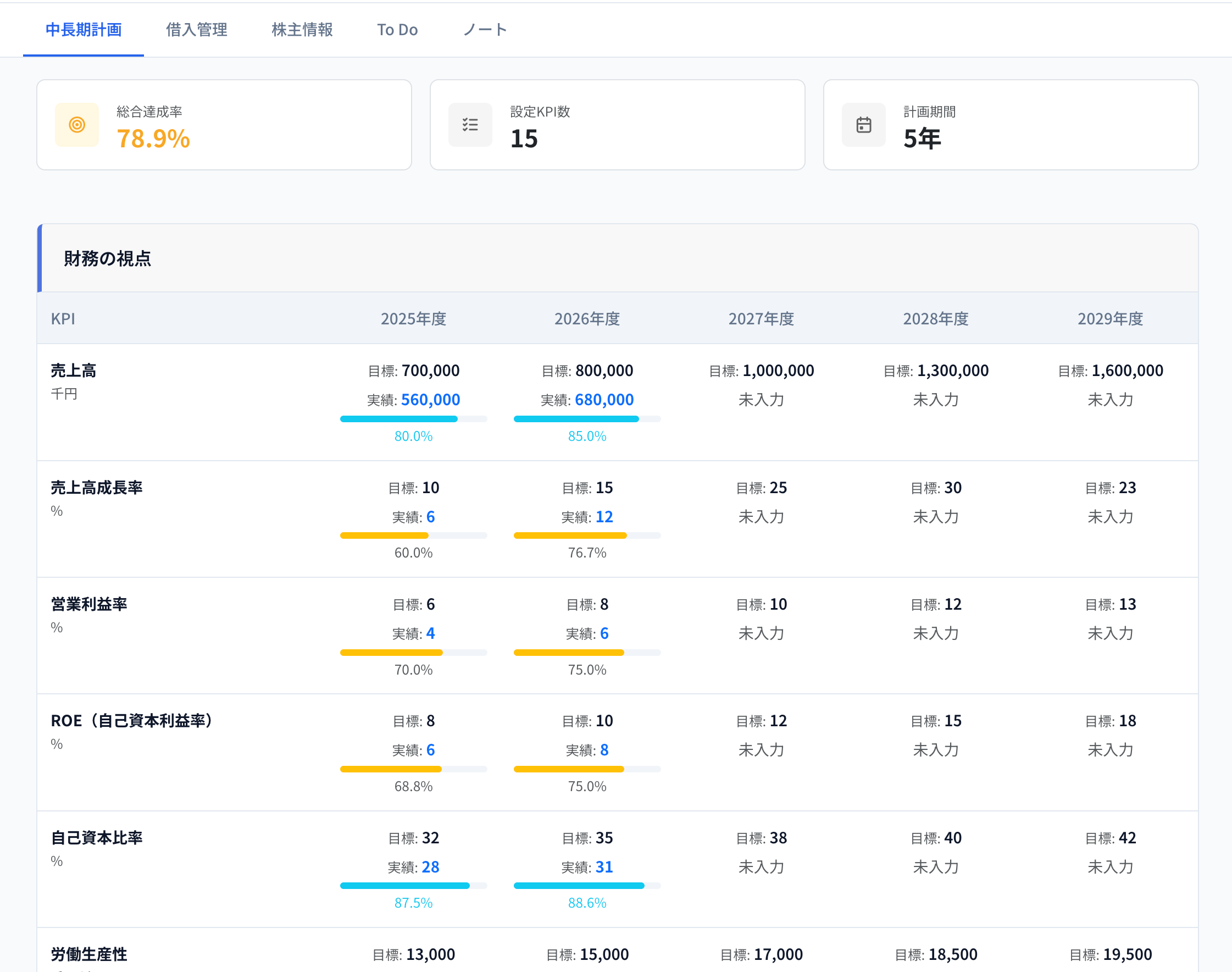Viewport: 1232px width, 972px height.
Task: Select the 78.9% overall achievement rate card
Action: [224, 125]
